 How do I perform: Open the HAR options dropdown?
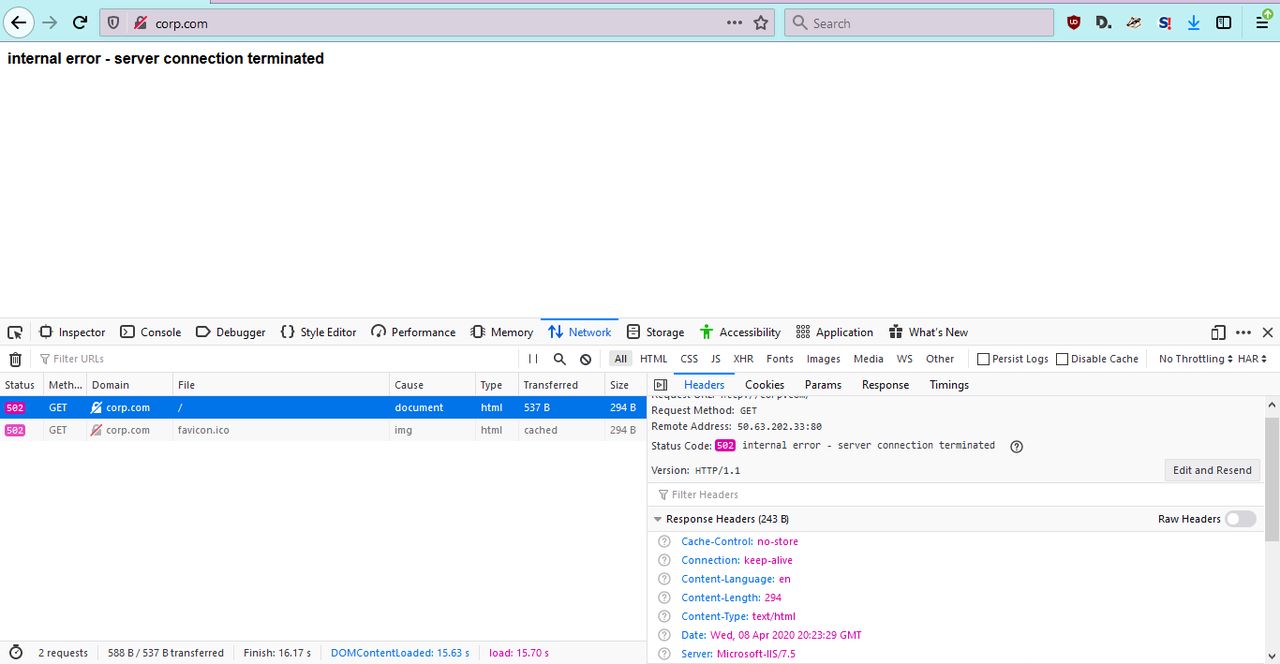coord(1253,359)
